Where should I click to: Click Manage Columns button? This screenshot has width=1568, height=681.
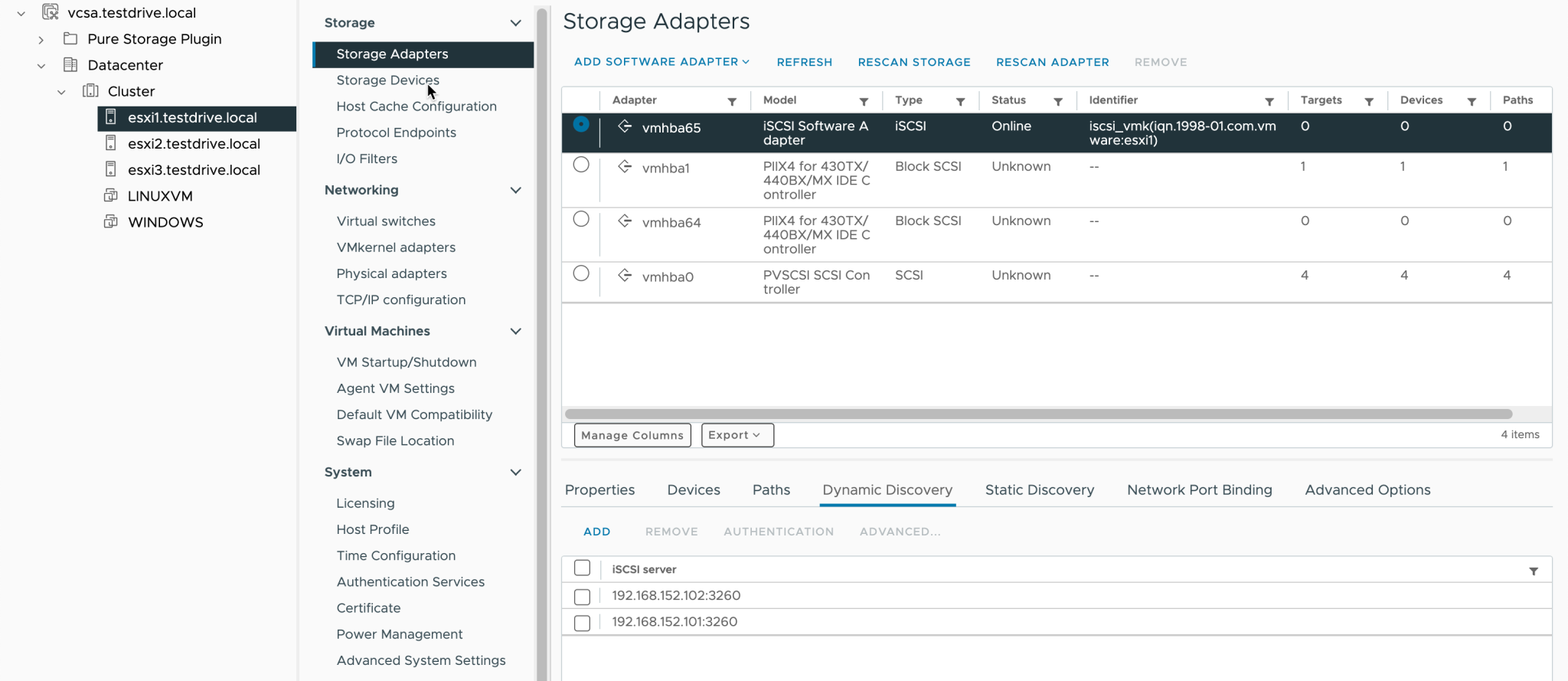[632, 435]
